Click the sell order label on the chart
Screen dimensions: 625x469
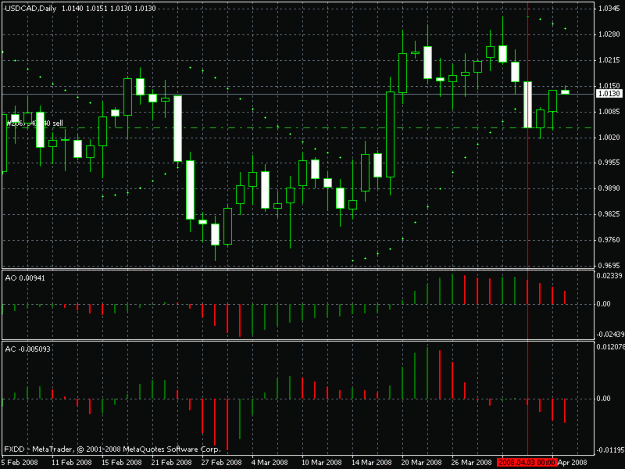coord(34,124)
